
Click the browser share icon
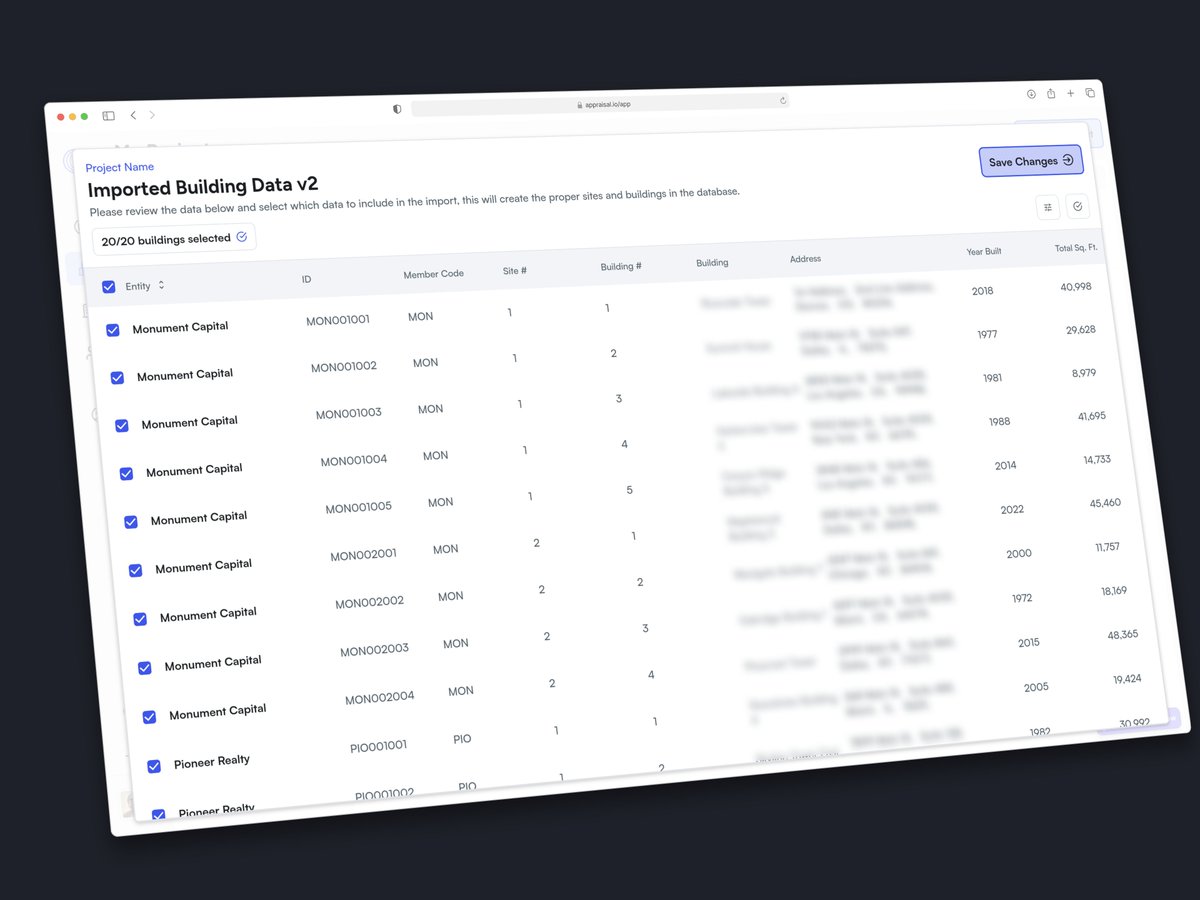coord(1051,94)
